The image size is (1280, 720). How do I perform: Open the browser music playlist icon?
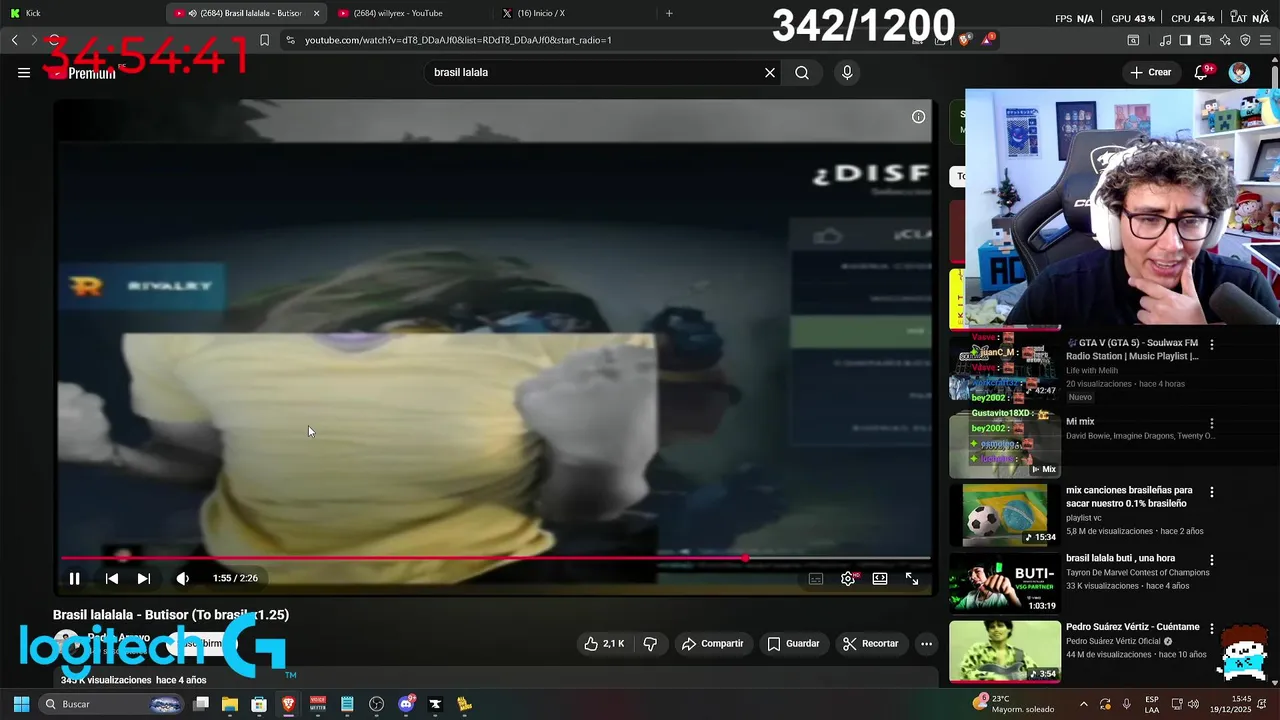pyautogui.click(x=1165, y=40)
